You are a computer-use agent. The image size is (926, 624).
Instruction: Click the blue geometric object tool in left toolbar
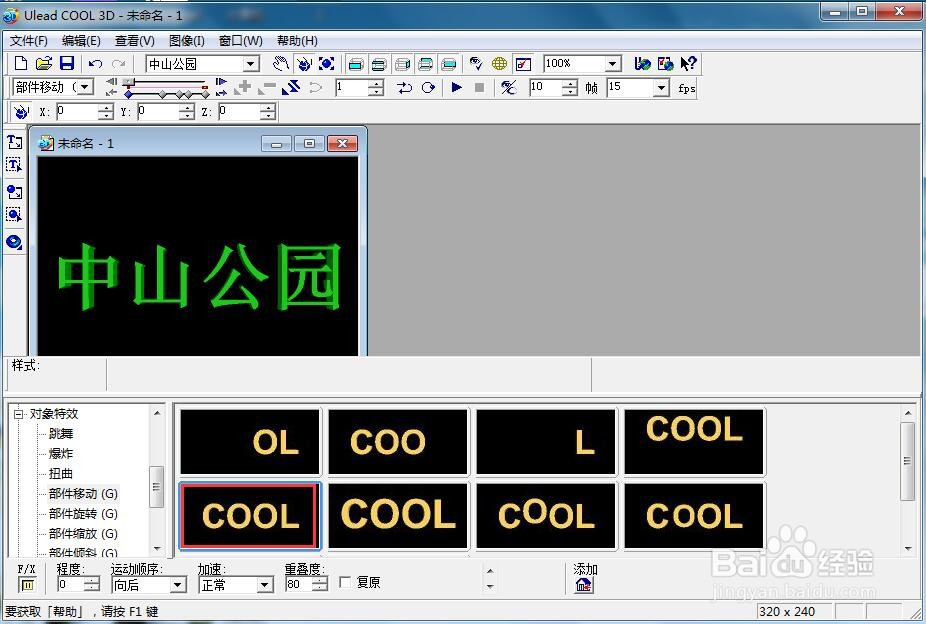click(14, 241)
